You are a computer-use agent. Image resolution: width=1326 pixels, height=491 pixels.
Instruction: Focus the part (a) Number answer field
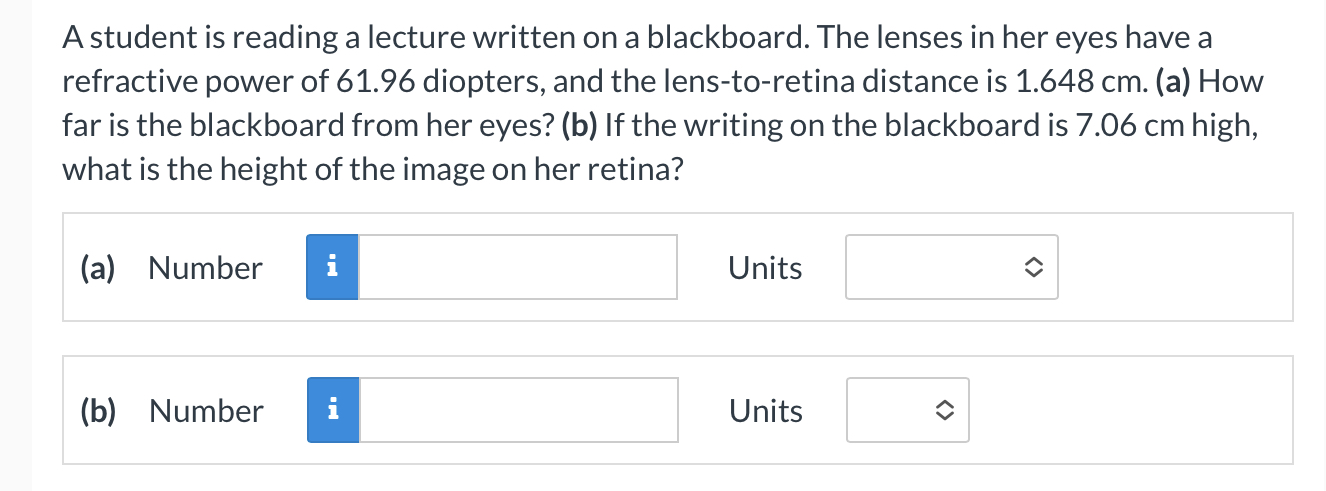click(x=518, y=267)
